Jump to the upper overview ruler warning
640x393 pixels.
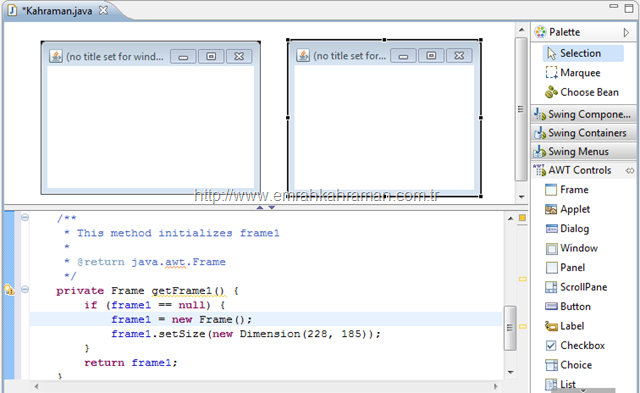[522, 279]
